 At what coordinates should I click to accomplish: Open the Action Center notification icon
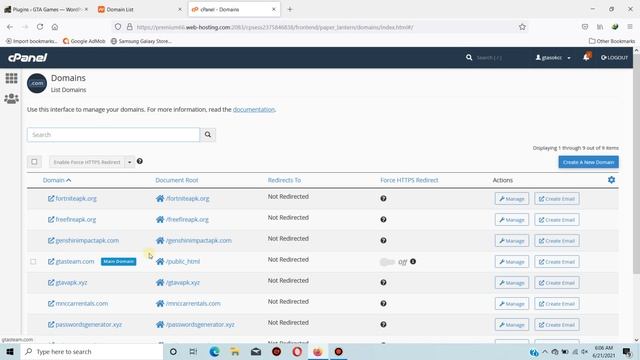pyautogui.click(x=627, y=351)
